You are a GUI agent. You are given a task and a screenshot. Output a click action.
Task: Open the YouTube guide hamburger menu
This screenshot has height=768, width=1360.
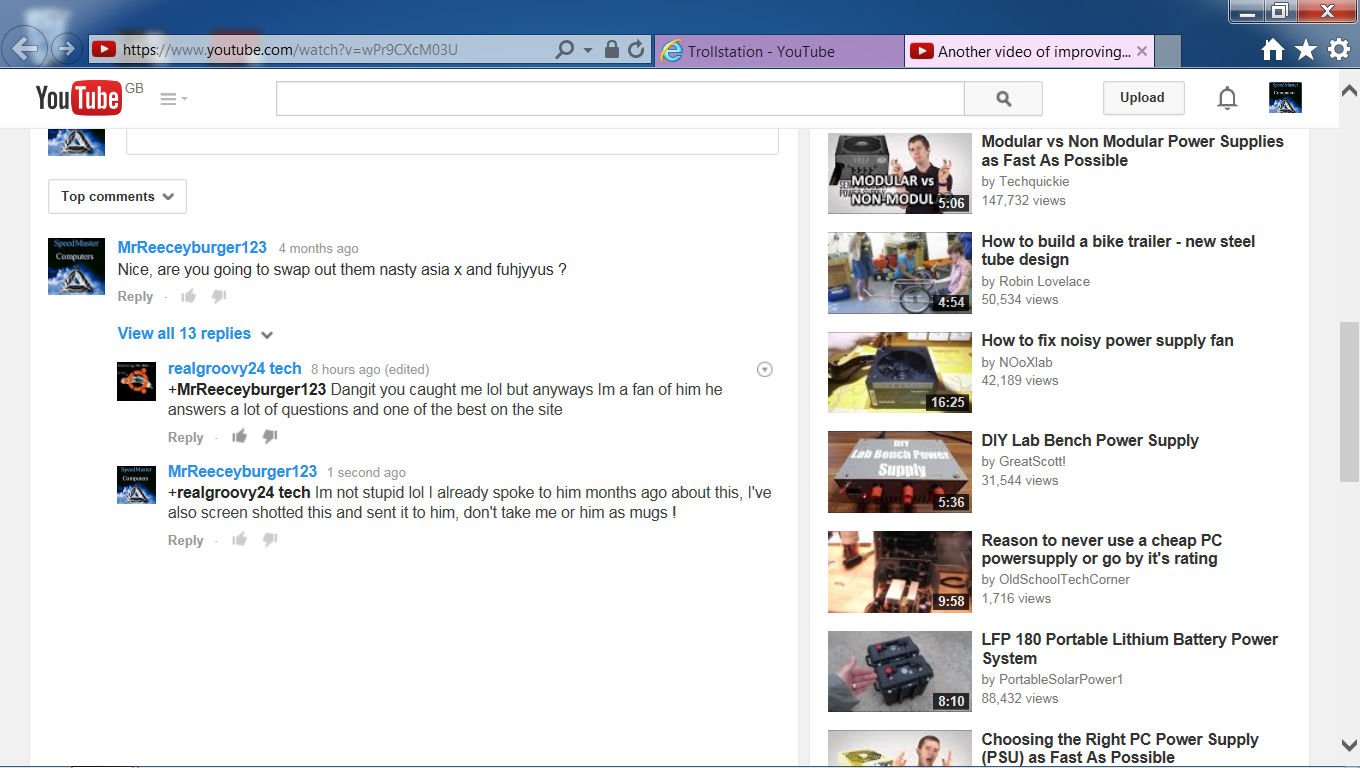point(174,99)
